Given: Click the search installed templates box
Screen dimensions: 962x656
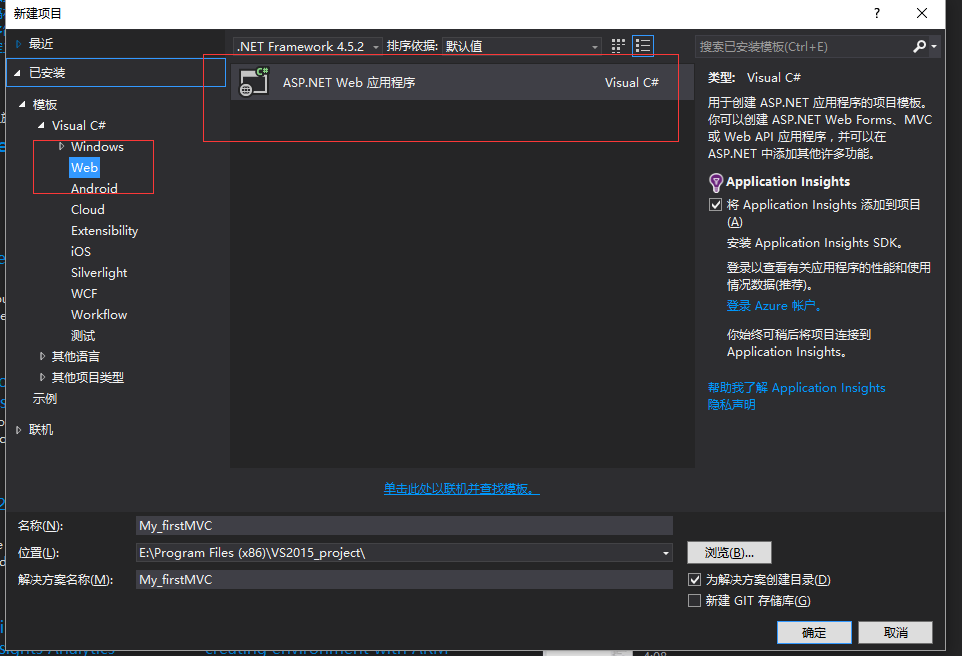Looking at the screenshot, I should tap(804, 47).
